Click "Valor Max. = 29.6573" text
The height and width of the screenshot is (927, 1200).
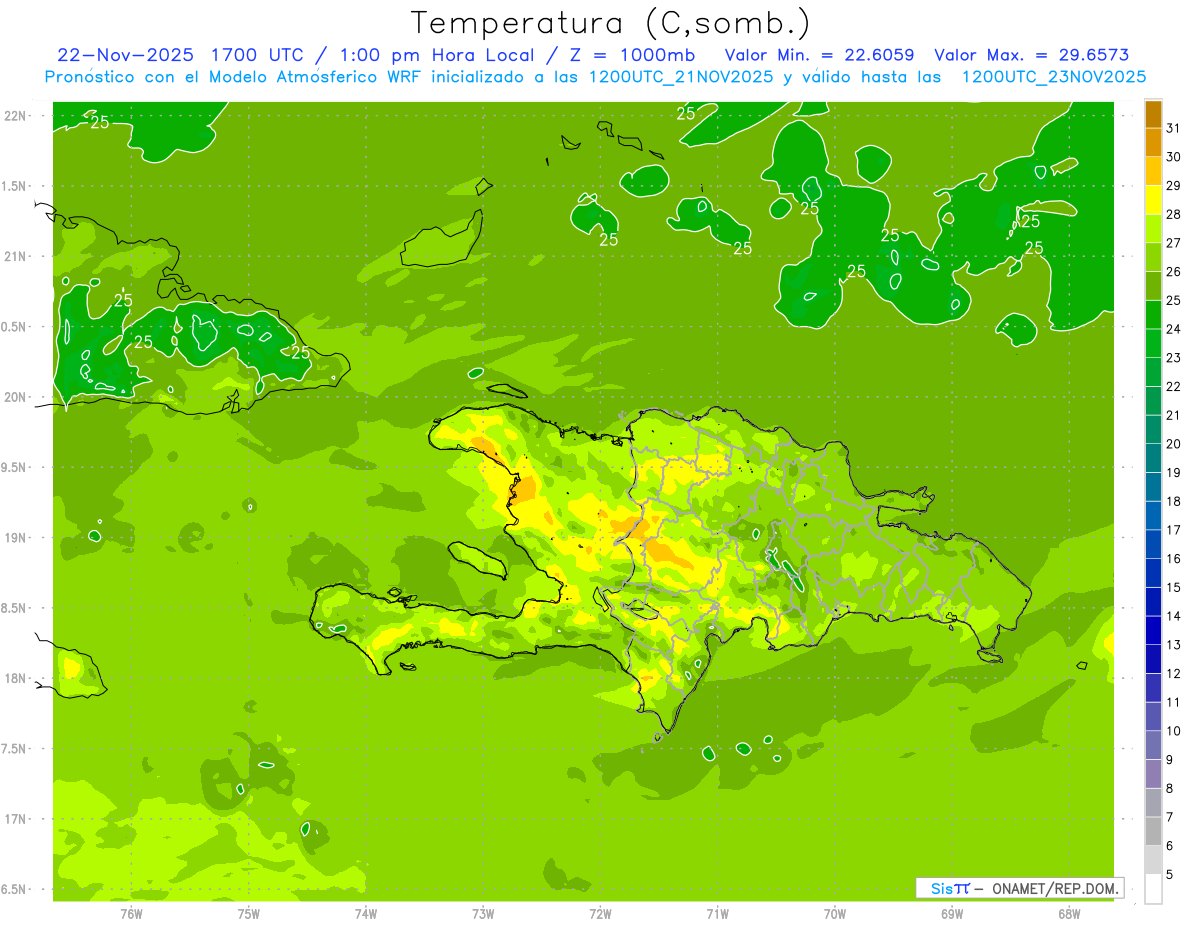(x=1031, y=55)
